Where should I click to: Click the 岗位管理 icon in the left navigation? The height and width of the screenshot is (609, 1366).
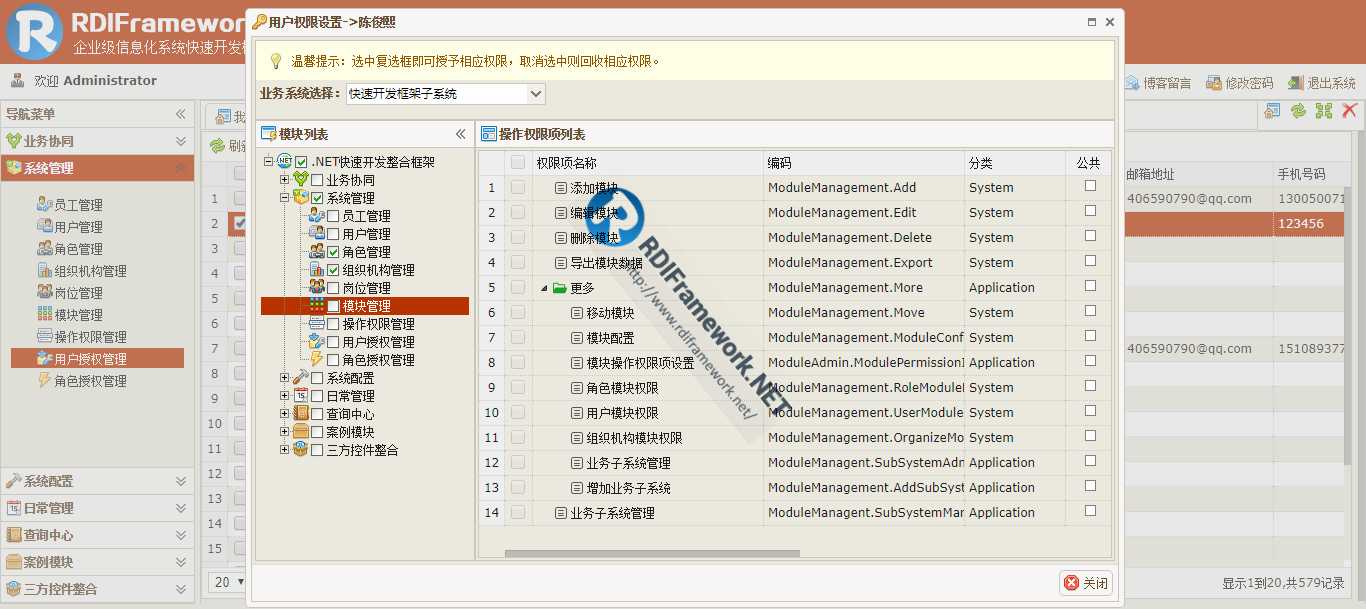44,292
